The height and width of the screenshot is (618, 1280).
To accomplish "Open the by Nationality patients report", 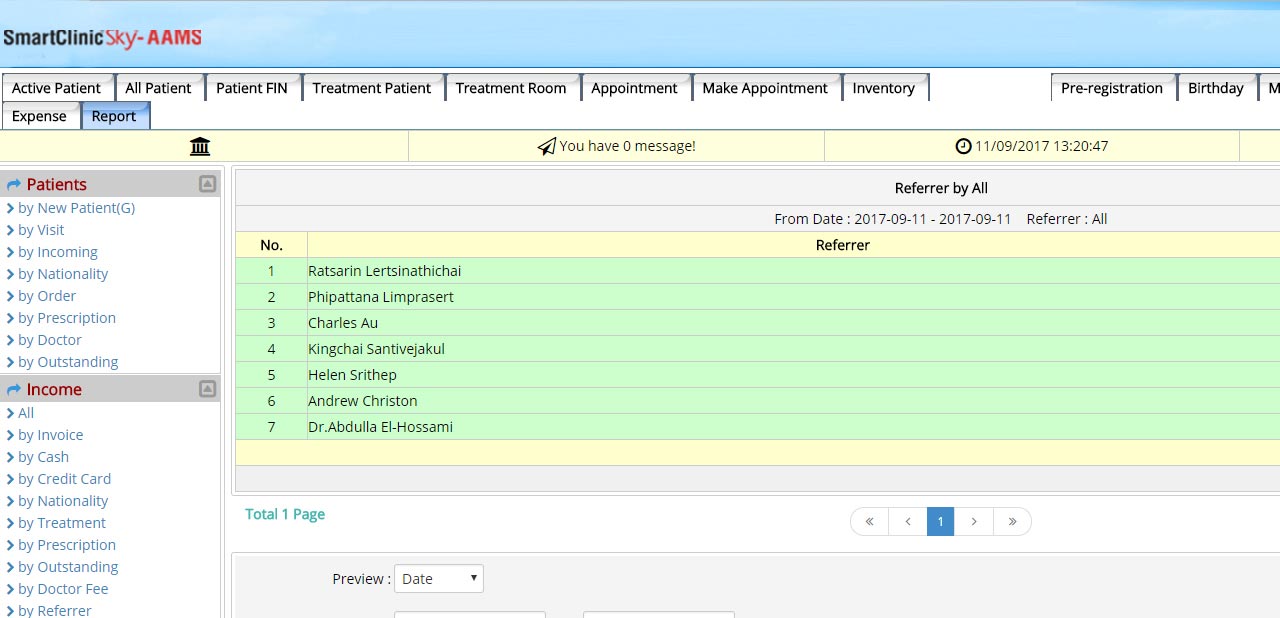I will coord(62,274).
